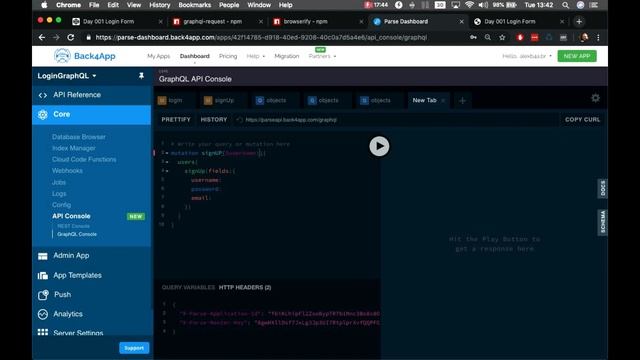Open Config in sidebar
The image size is (640, 360).
pos(62,204)
